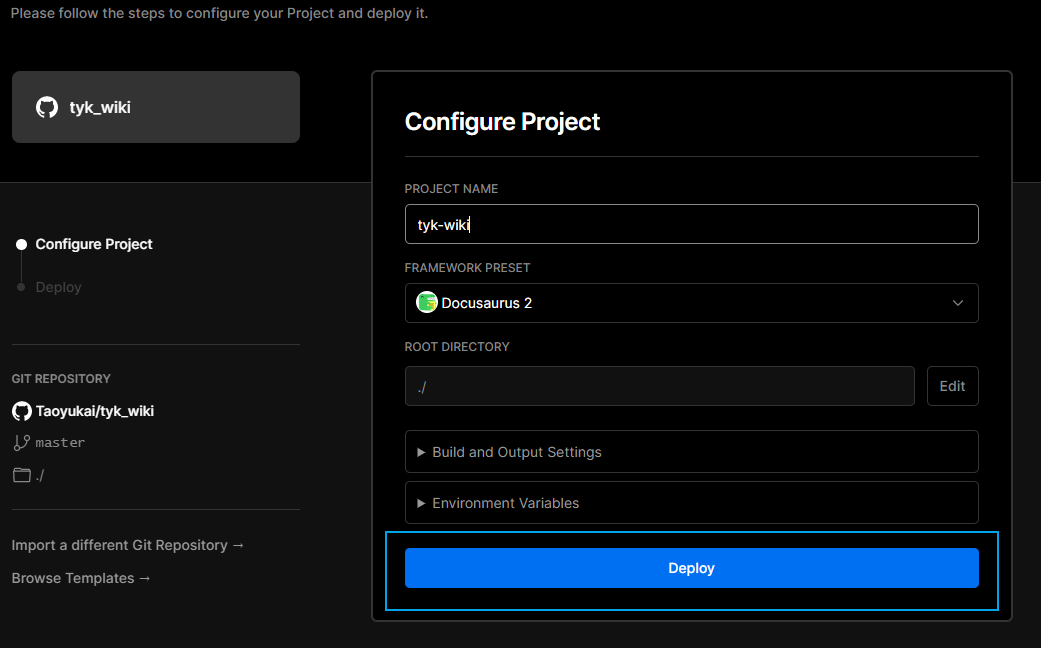
Task: Click the folder icon in Git Repository section
Action: (x=22, y=475)
